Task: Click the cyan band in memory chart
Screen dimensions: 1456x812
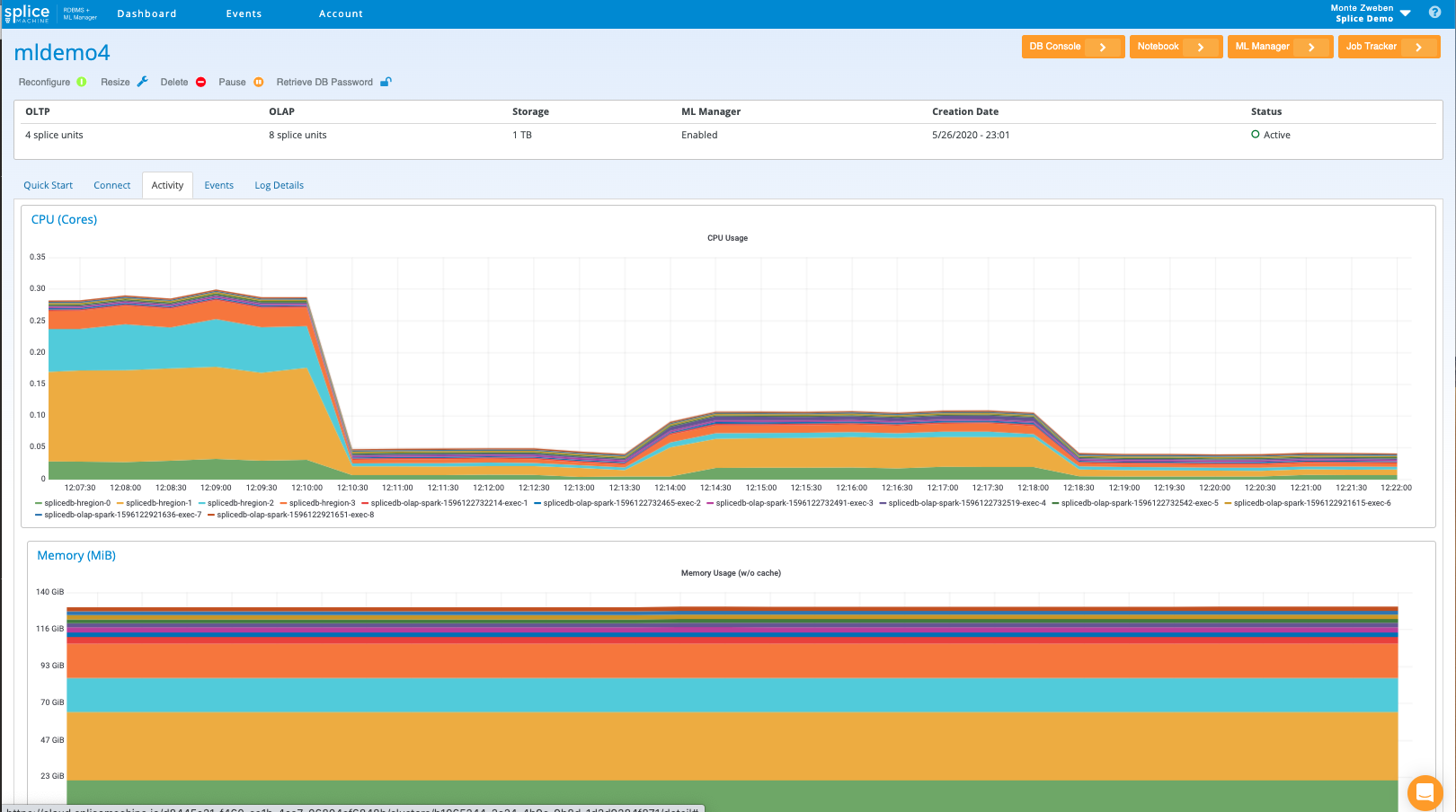Action: coord(732,694)
